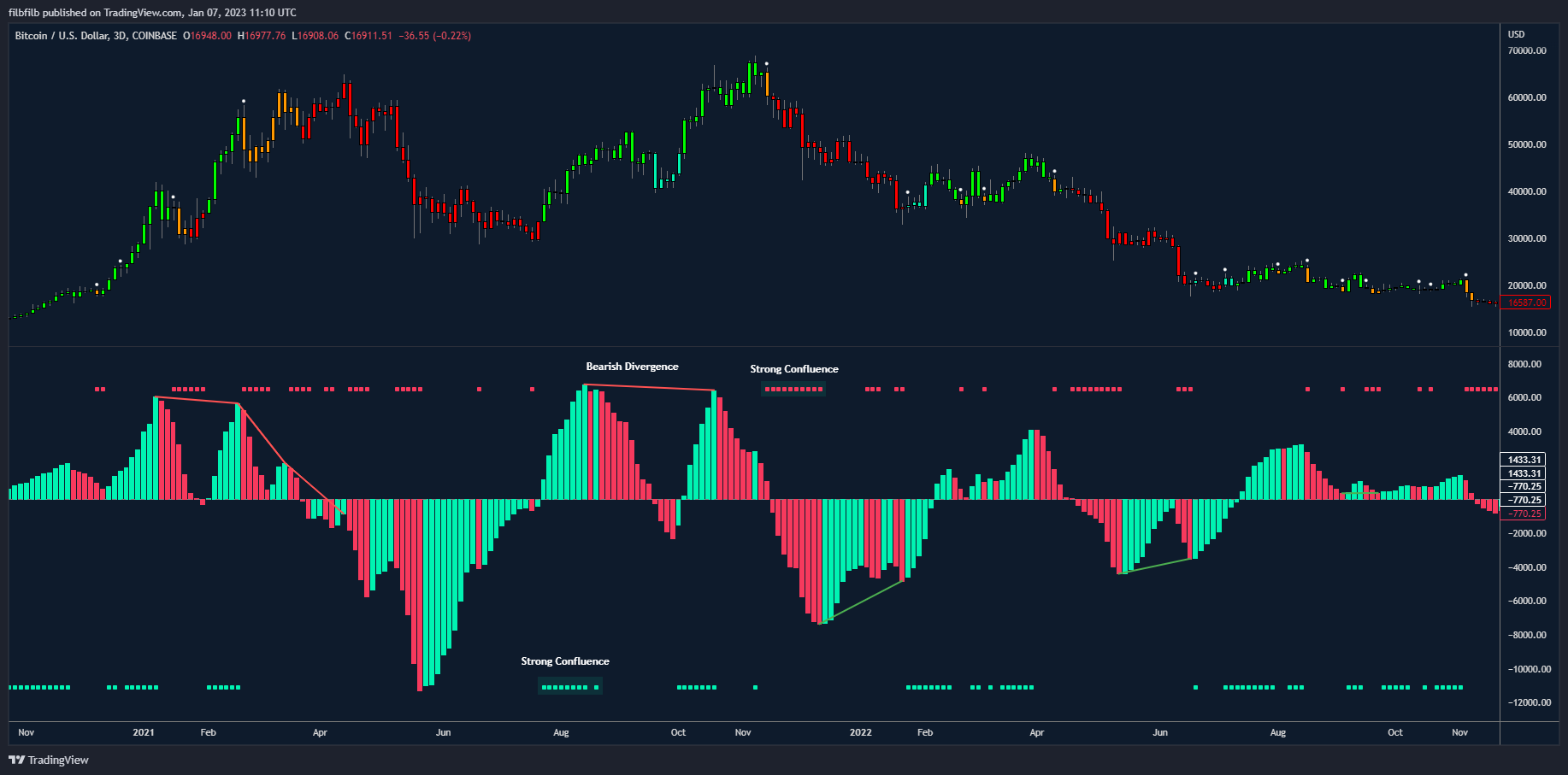This screenshot has width=1568, height=775.
Task: Click the 70000.00 price axis label
Action: [1526, 51]
